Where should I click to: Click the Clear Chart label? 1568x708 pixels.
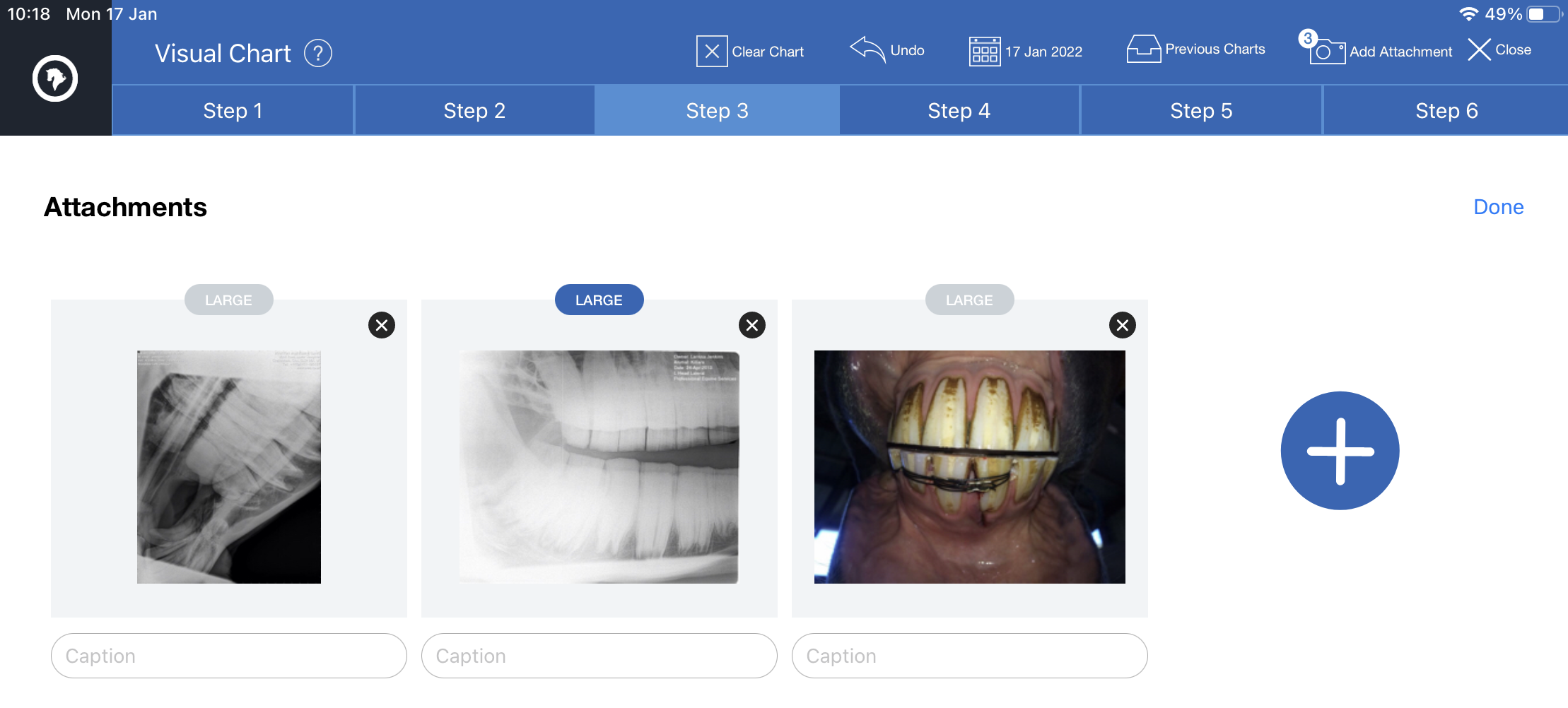[768, 52]
